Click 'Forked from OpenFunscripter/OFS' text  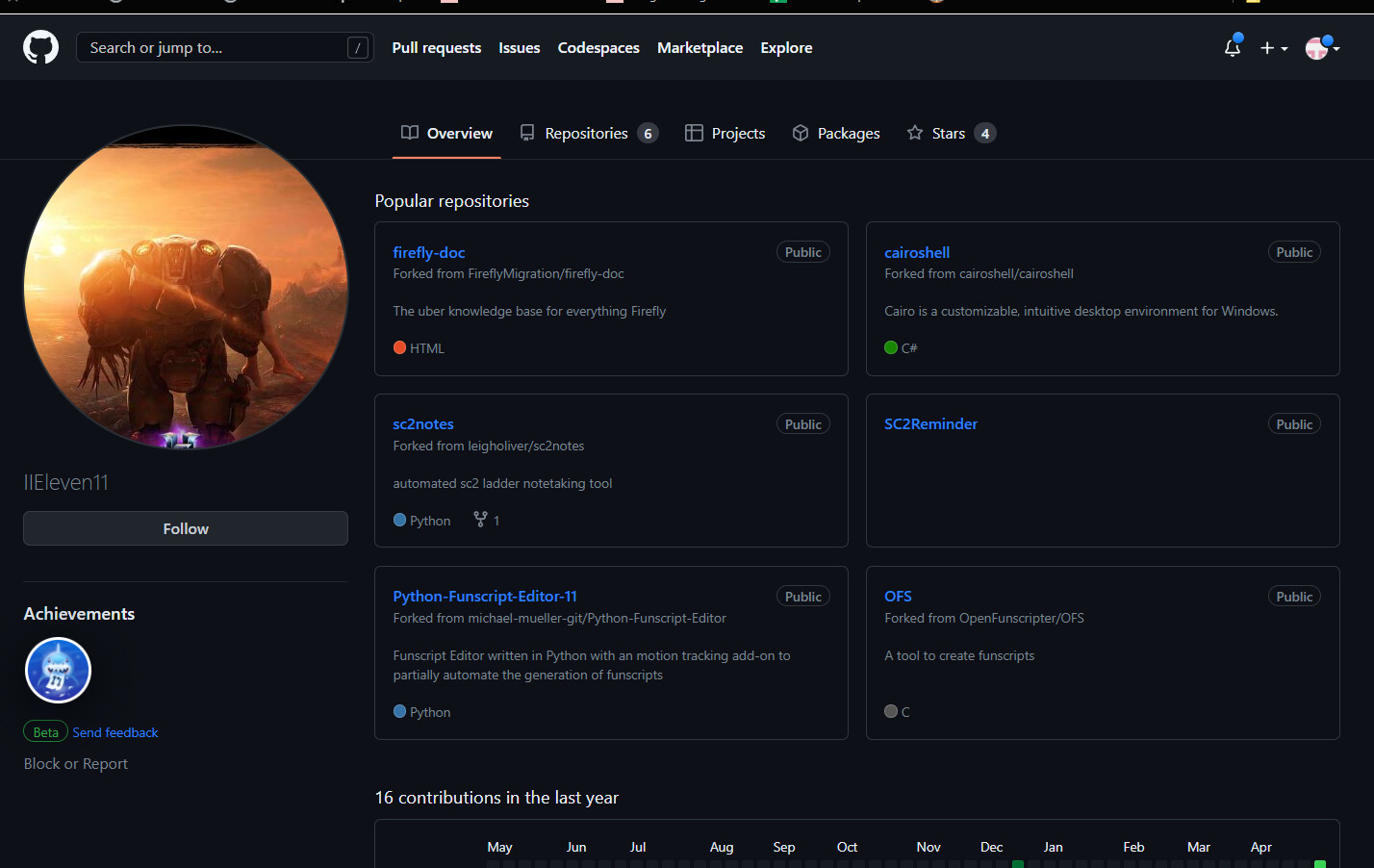[x=983, y=619]
